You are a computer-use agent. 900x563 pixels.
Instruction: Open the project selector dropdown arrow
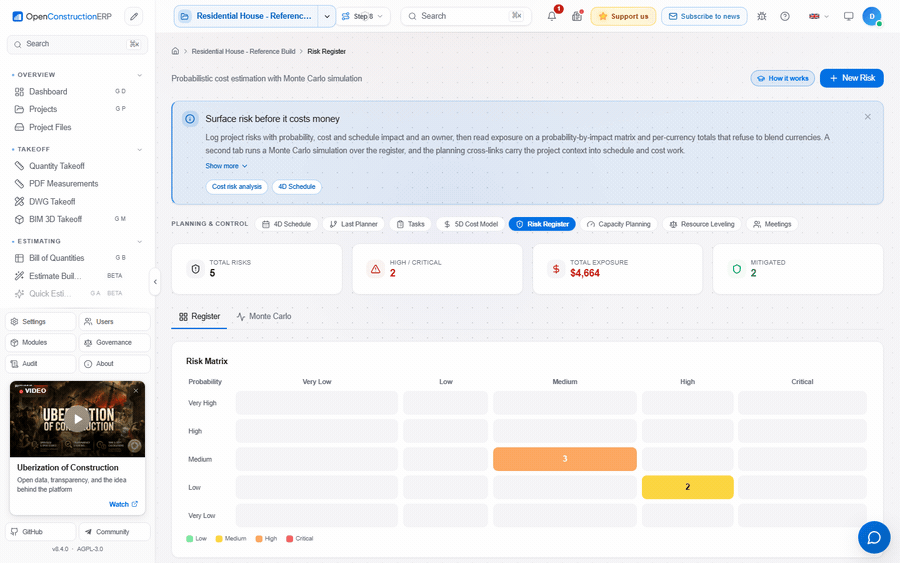[x=327, y=16]
